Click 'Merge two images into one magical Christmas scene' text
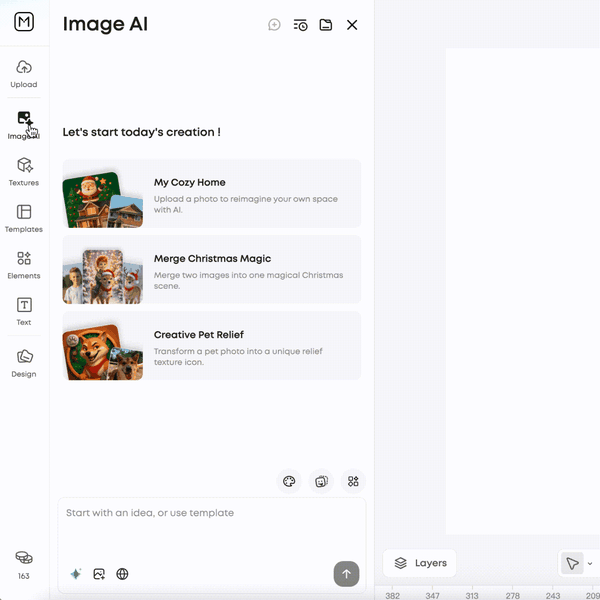Viewport: 600px width, 600px height. (x=248, y=280)
